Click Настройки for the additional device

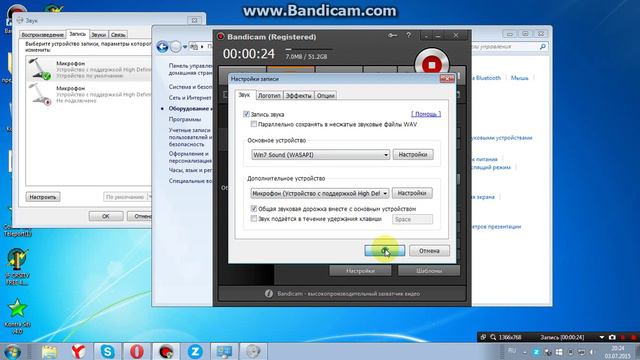[x=412, y=193]
